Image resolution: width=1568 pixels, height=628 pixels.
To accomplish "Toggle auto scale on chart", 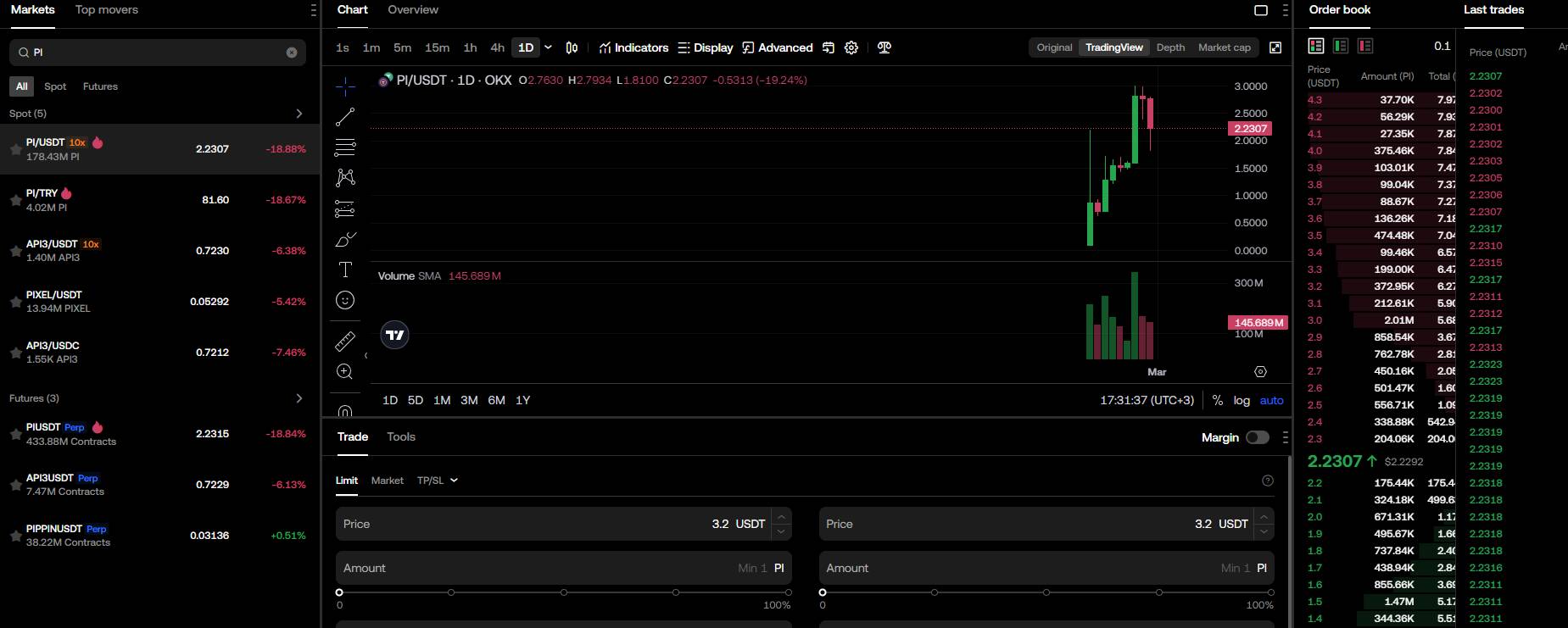I will 1271,400.
